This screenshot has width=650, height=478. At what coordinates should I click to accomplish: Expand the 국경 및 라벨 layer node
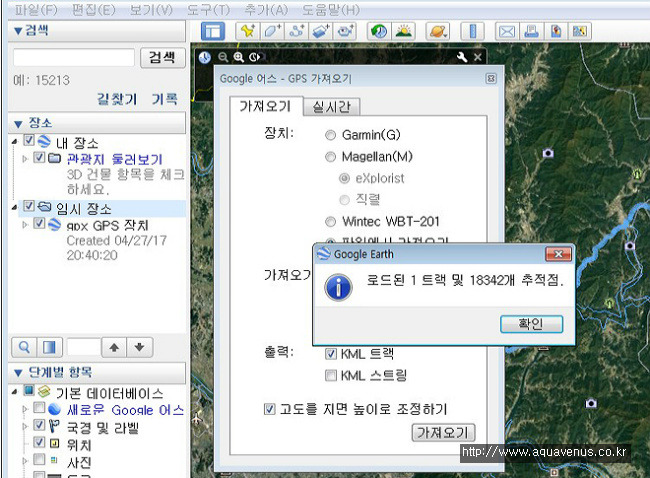pos(25,427)
